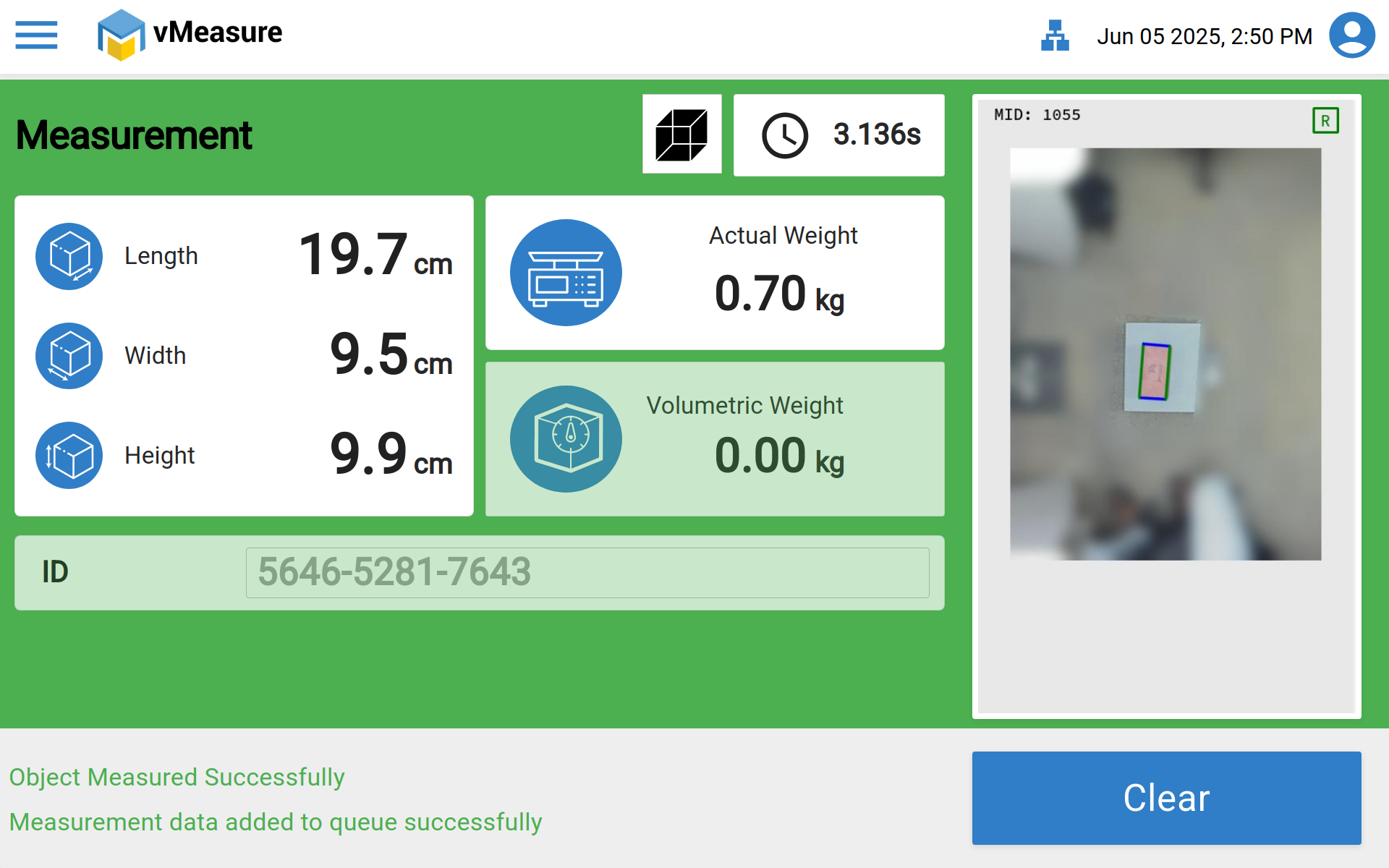Image resolution: width=1389 pixels, height=868 pixels.
Task: Click the network connection status icon
Action: (1055, 35)
